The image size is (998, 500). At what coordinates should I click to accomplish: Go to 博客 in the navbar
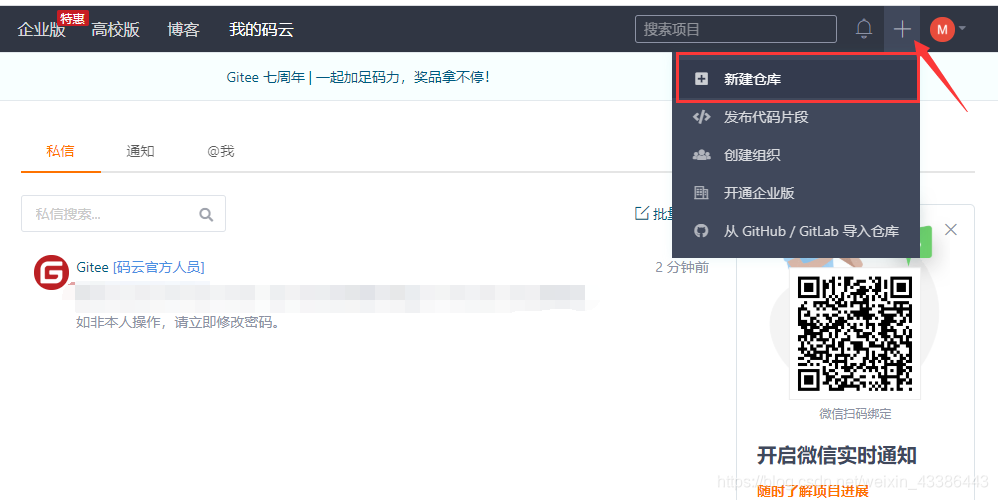(183, 29)
